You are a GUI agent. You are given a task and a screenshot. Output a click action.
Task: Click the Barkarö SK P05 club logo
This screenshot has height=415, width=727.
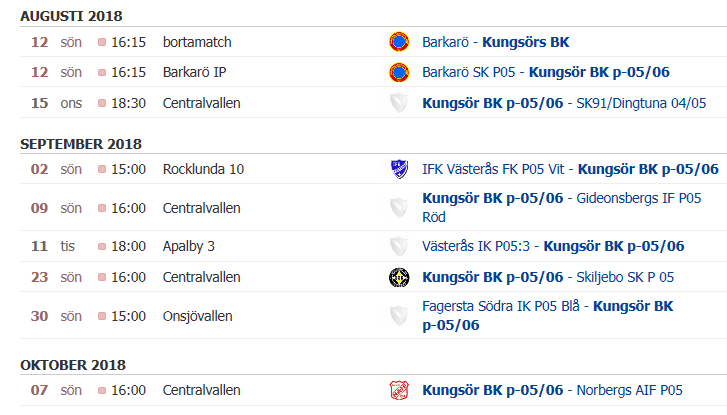click(x=399, y=72)
